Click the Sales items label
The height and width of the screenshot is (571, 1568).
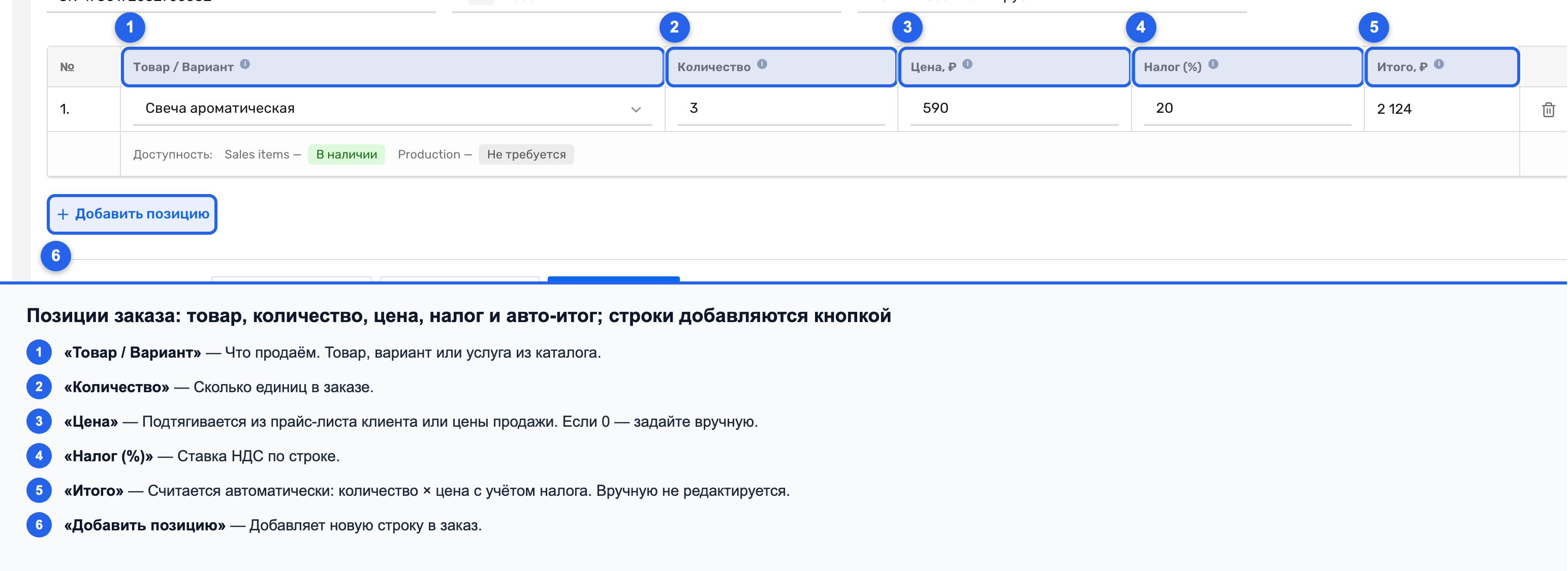[257, 154]
